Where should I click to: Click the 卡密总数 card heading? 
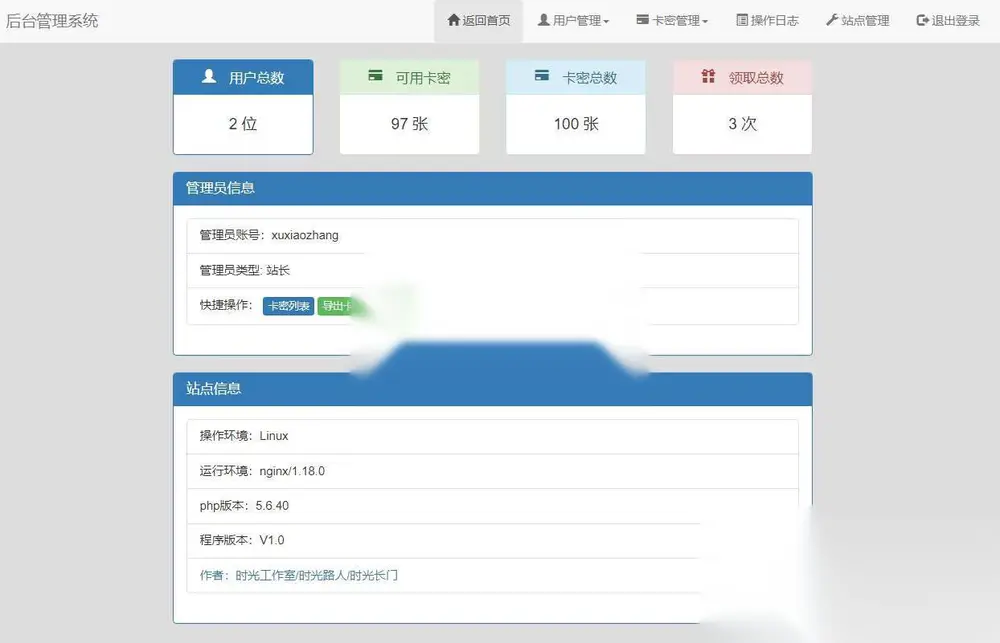pos(576,77)
